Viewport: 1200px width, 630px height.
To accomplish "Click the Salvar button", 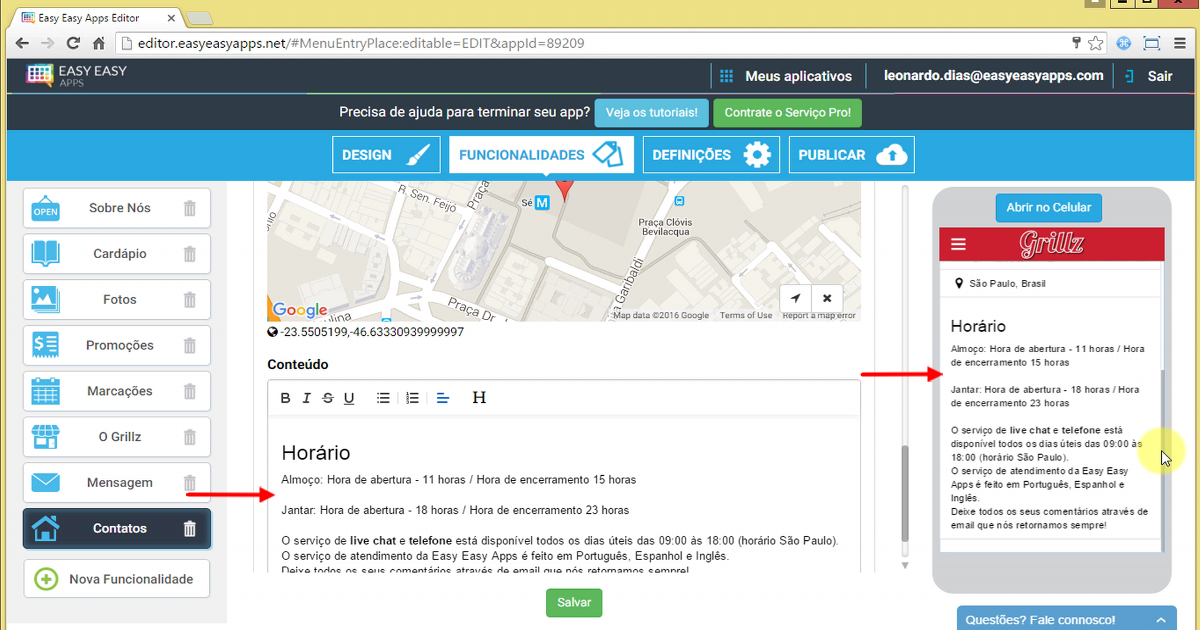I will point(574,603).
